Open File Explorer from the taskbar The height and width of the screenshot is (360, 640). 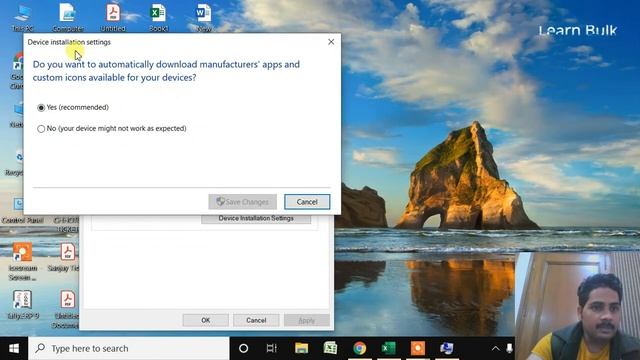[x=301, y=348]
